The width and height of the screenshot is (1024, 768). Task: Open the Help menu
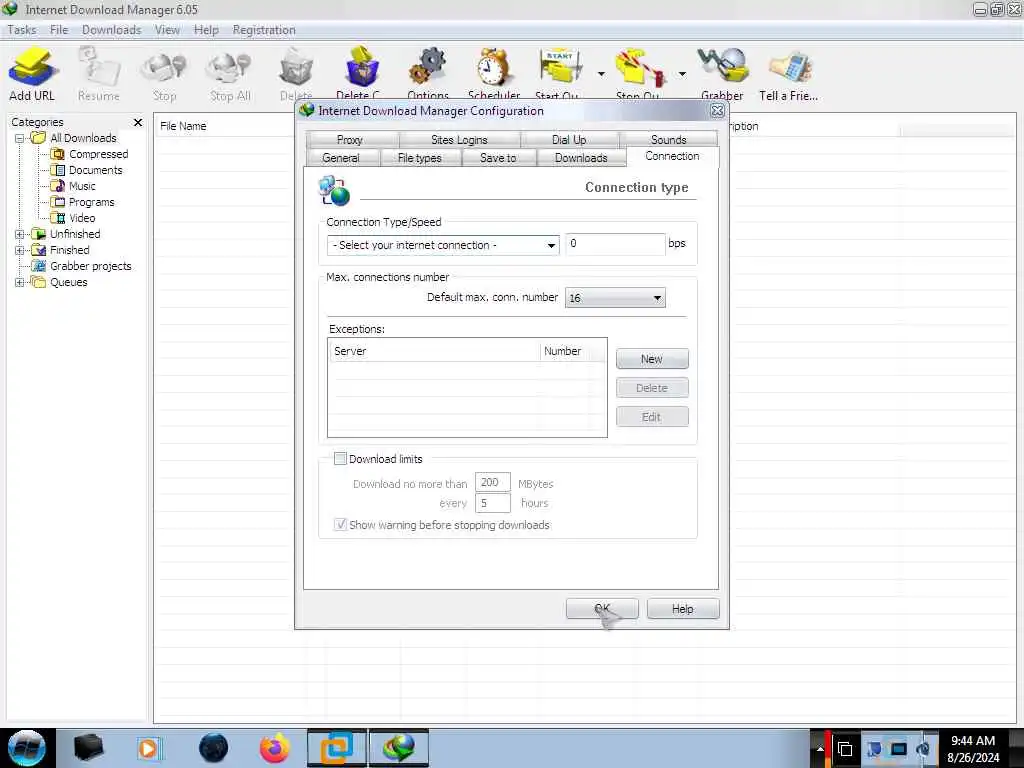[x=206, y=30]
